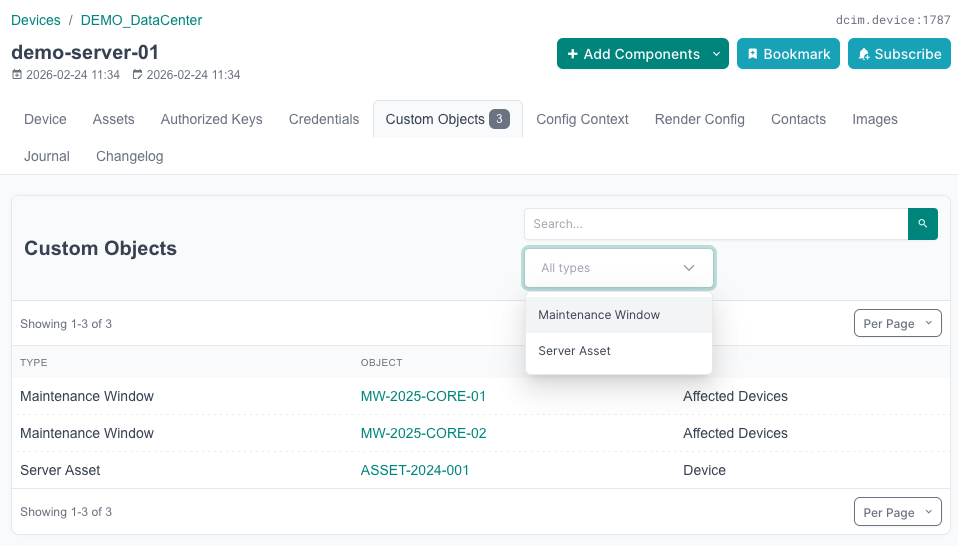Viewport: 958px width, 546px height.
Task: Open the Changelog tab
Action: tap(130, 156)
